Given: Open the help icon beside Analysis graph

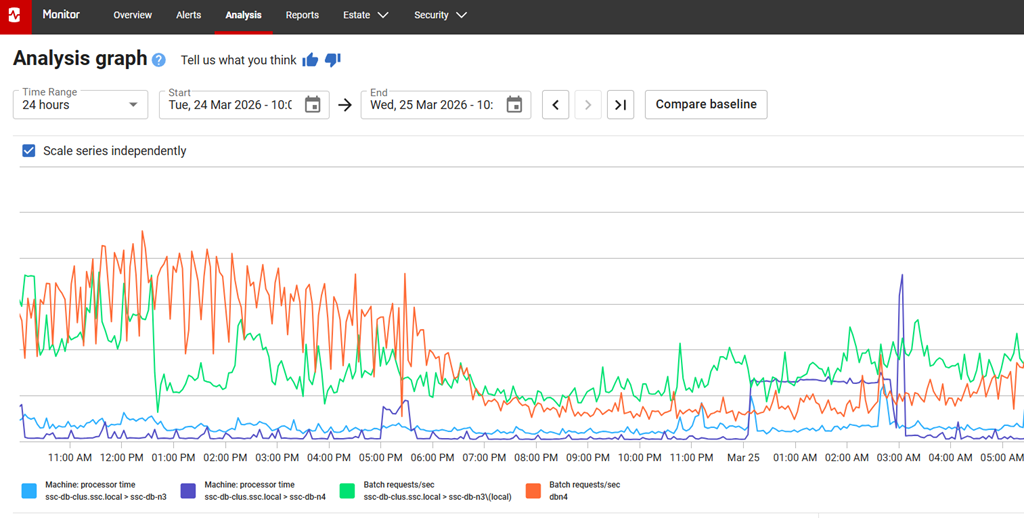Looking at the screenshot, I should (159, 60).
